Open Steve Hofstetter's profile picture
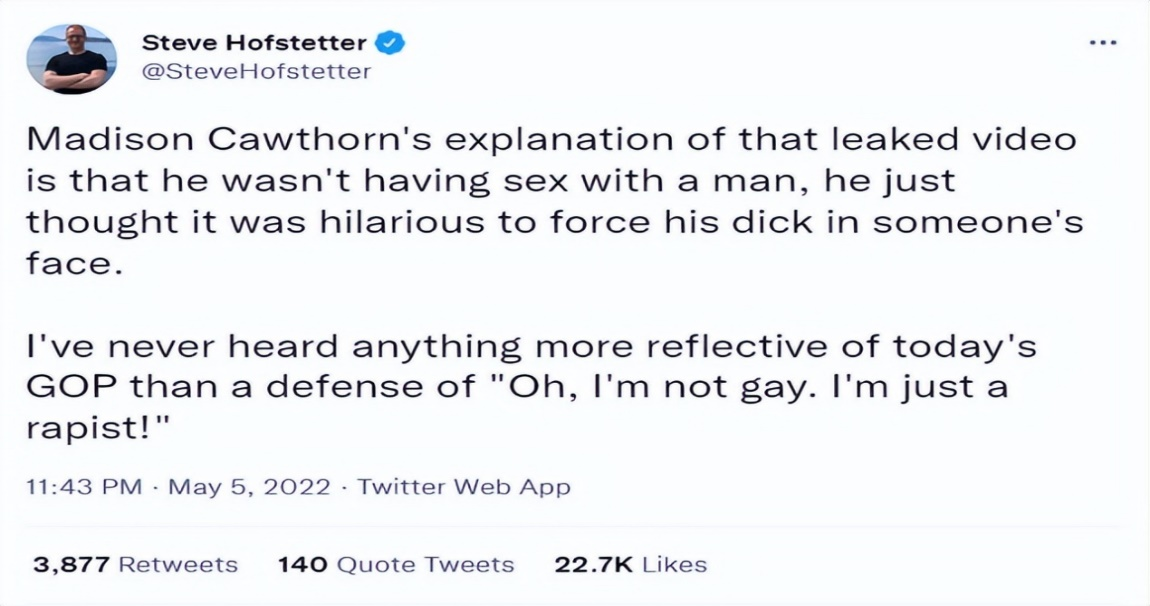1150x606 pixels. 68,59
